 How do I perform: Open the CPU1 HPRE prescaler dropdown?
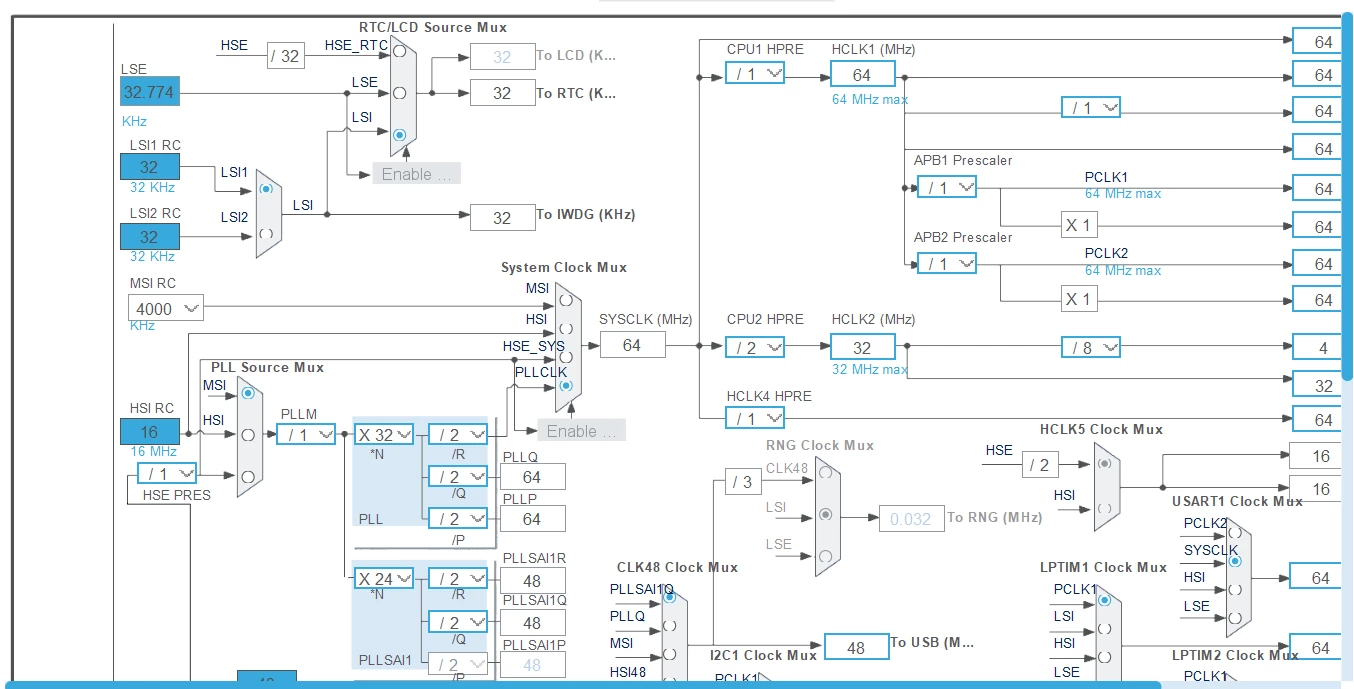(x=755, y=73)
